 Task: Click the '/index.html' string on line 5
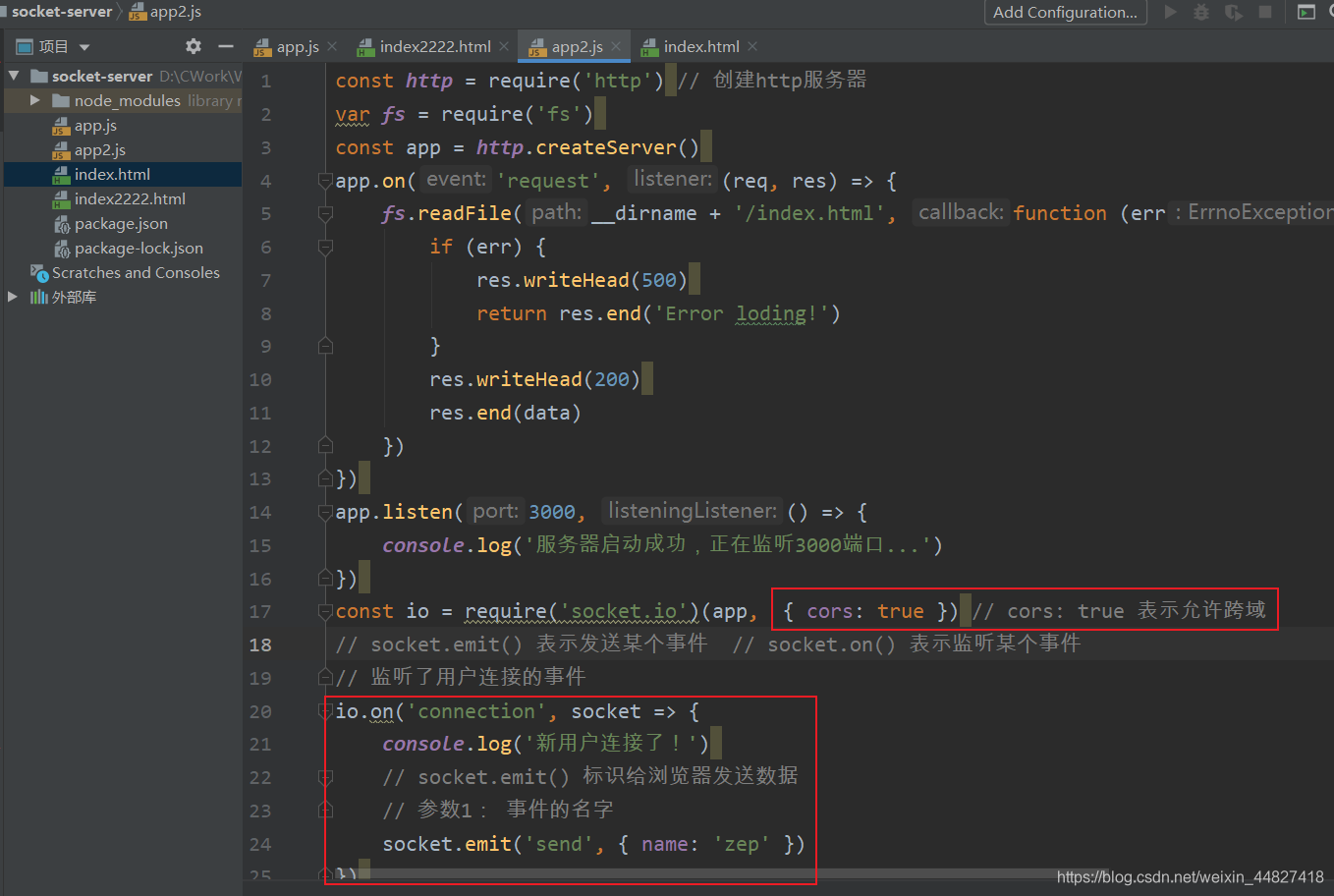(809, 213)
